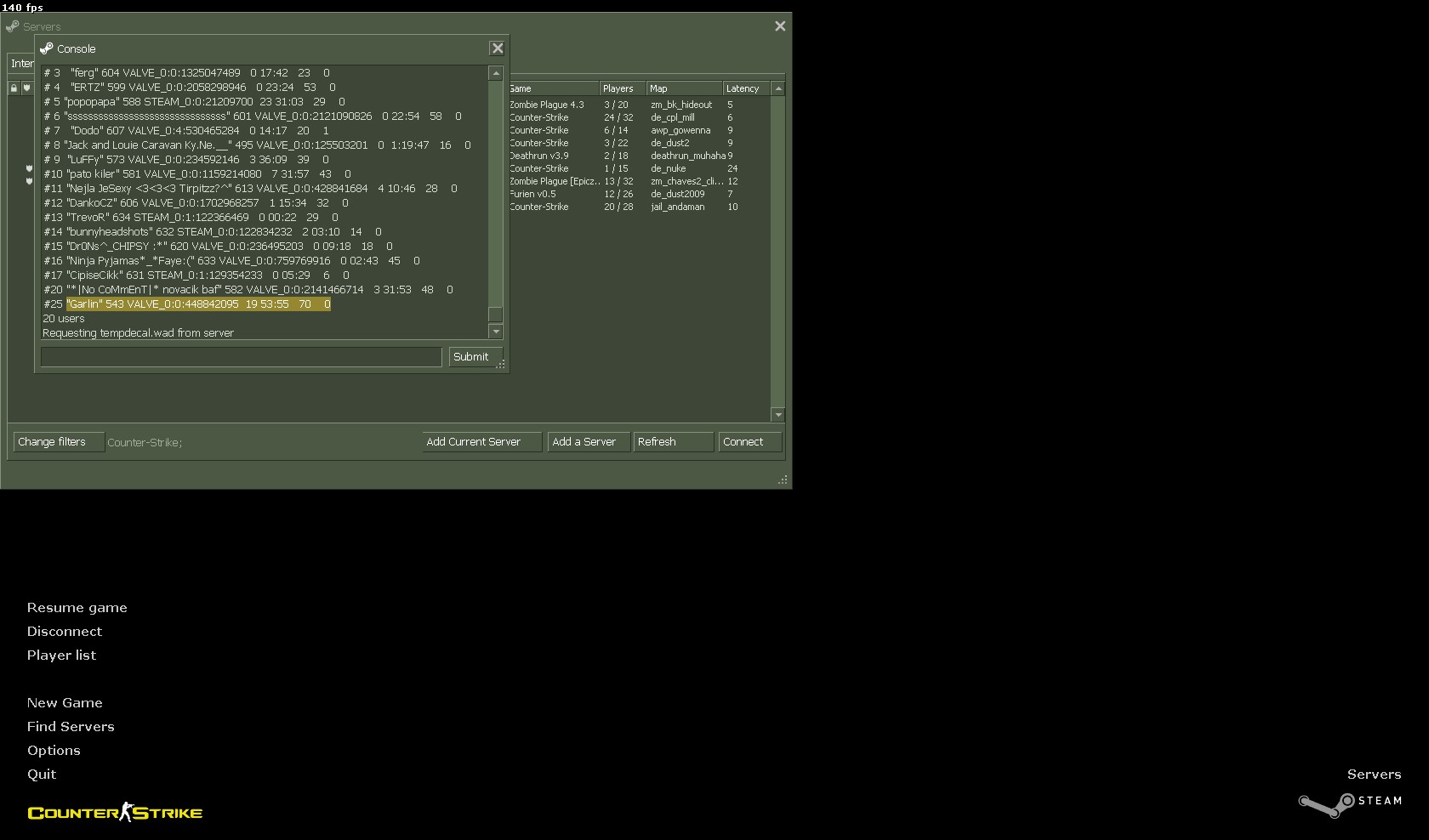Click the Console resize grip corner
The width and height of the screenshot is (1429, 840).
pos(501,364)
